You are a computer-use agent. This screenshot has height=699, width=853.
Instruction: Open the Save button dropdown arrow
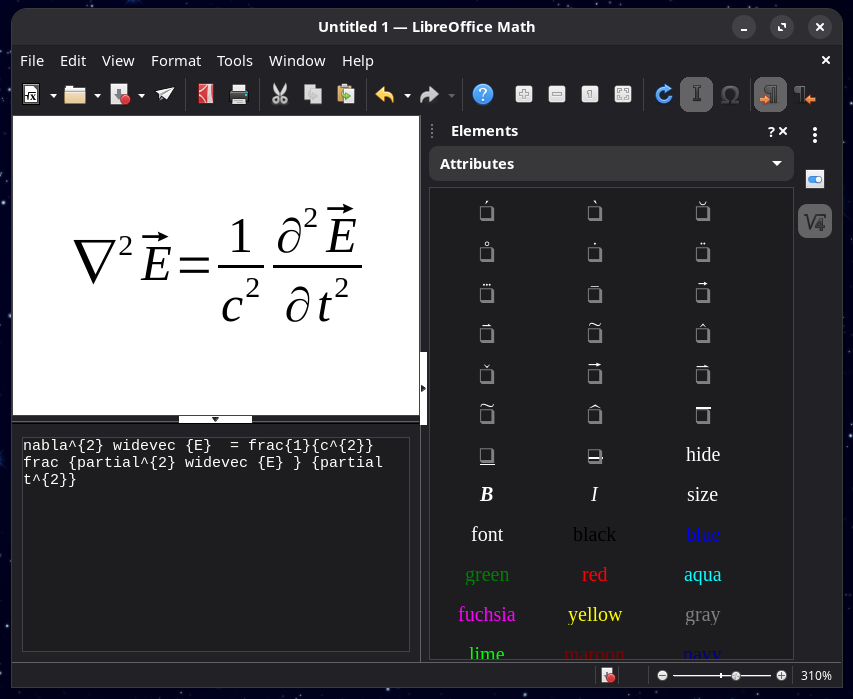[141, 96]
